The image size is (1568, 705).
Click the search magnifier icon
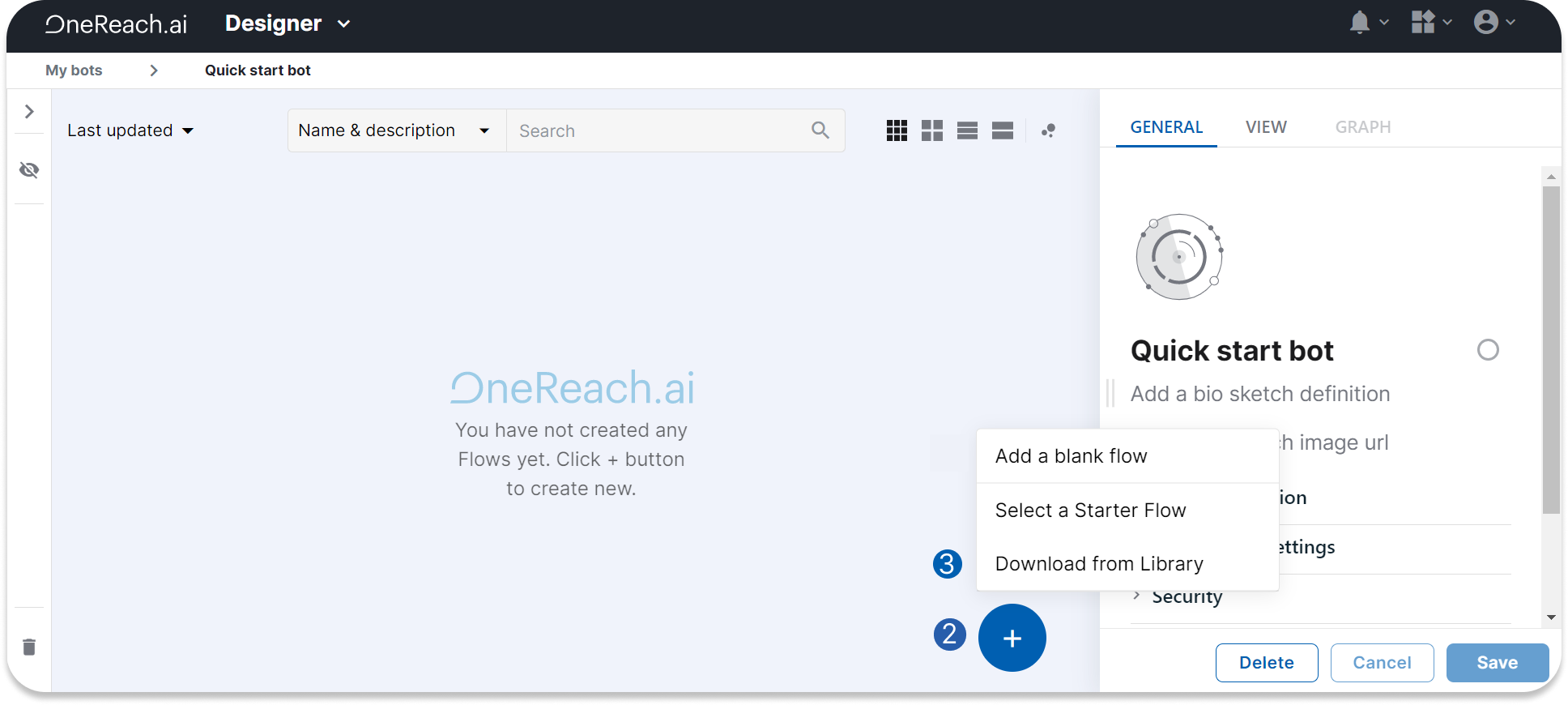click(820, 130)
